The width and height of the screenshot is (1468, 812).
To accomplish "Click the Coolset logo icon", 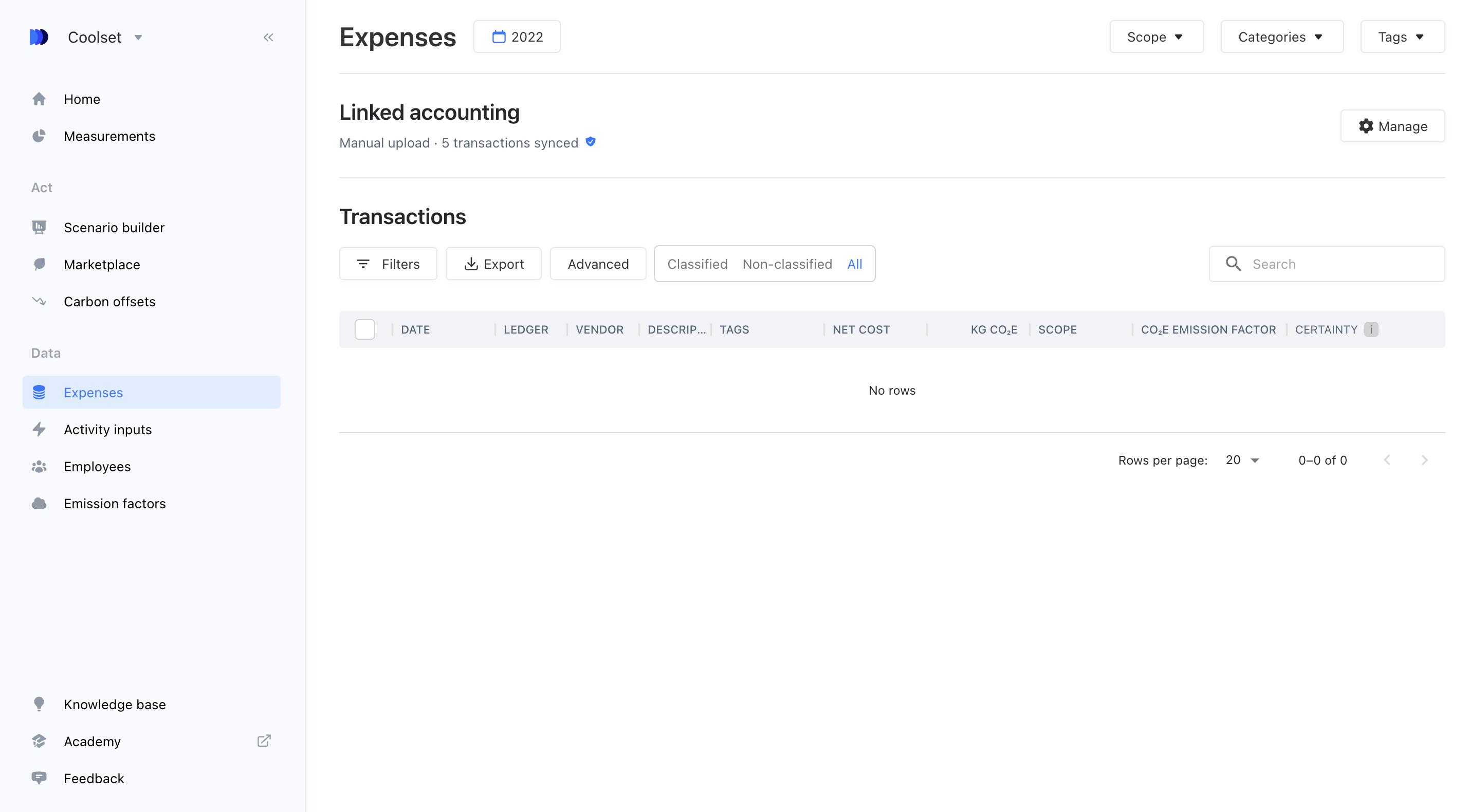I will [39, 37].
